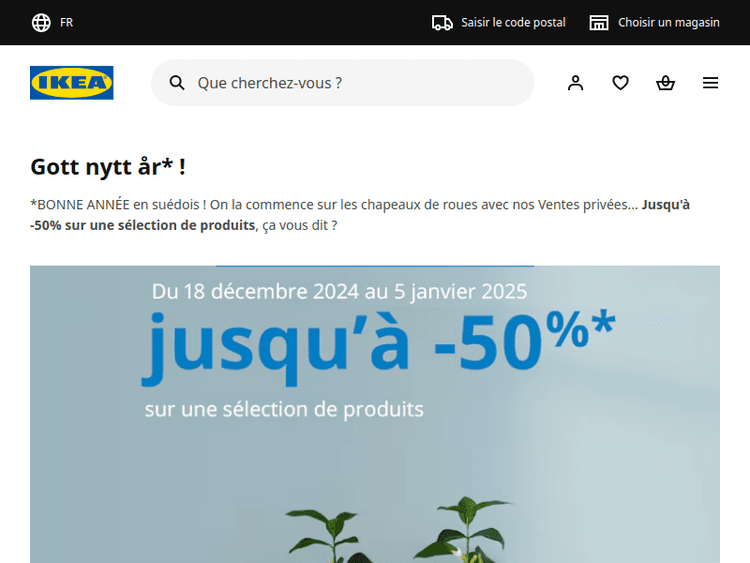Open the user account icon
Image resolution: width=750 pixels, height=563 pixels.
point(575,83)
